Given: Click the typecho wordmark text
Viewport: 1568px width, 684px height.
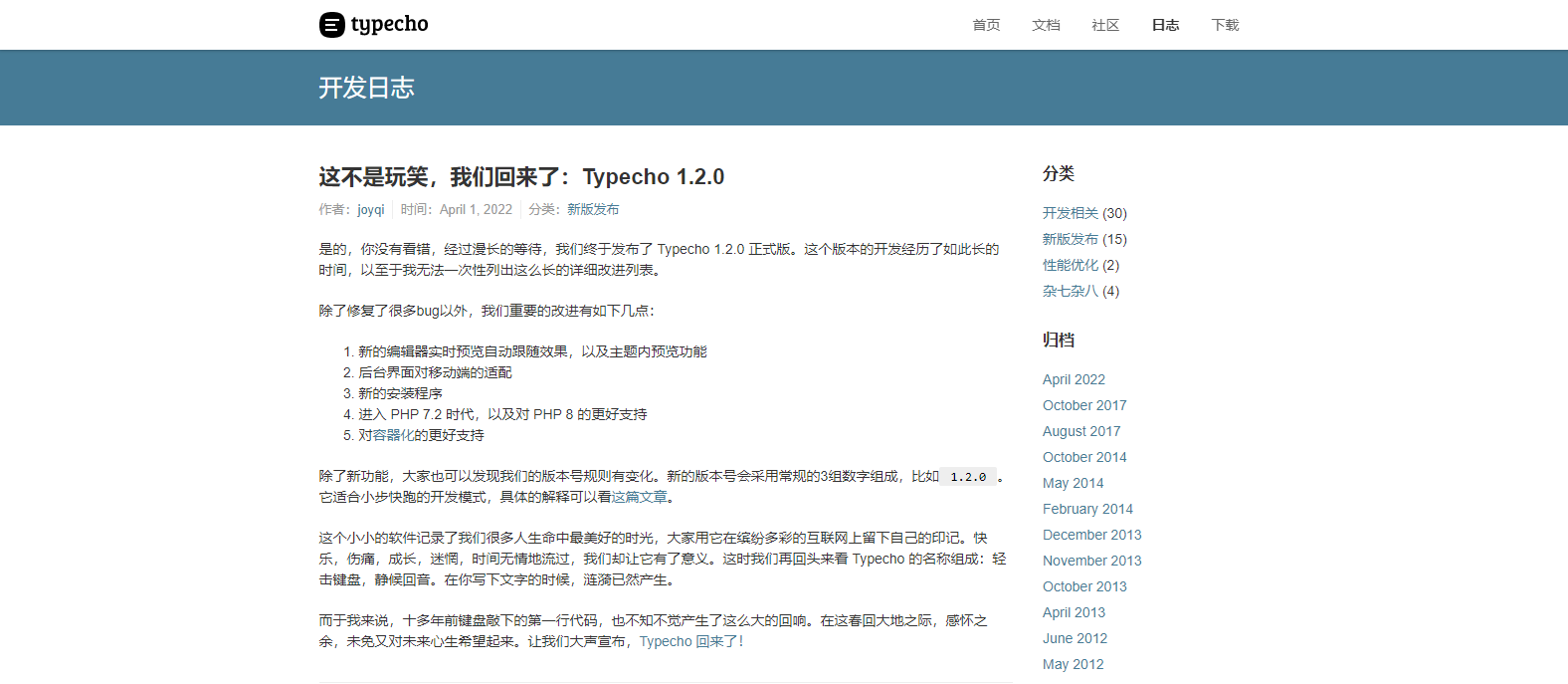Looking at the screenshot, I should [x=389, y=25].
